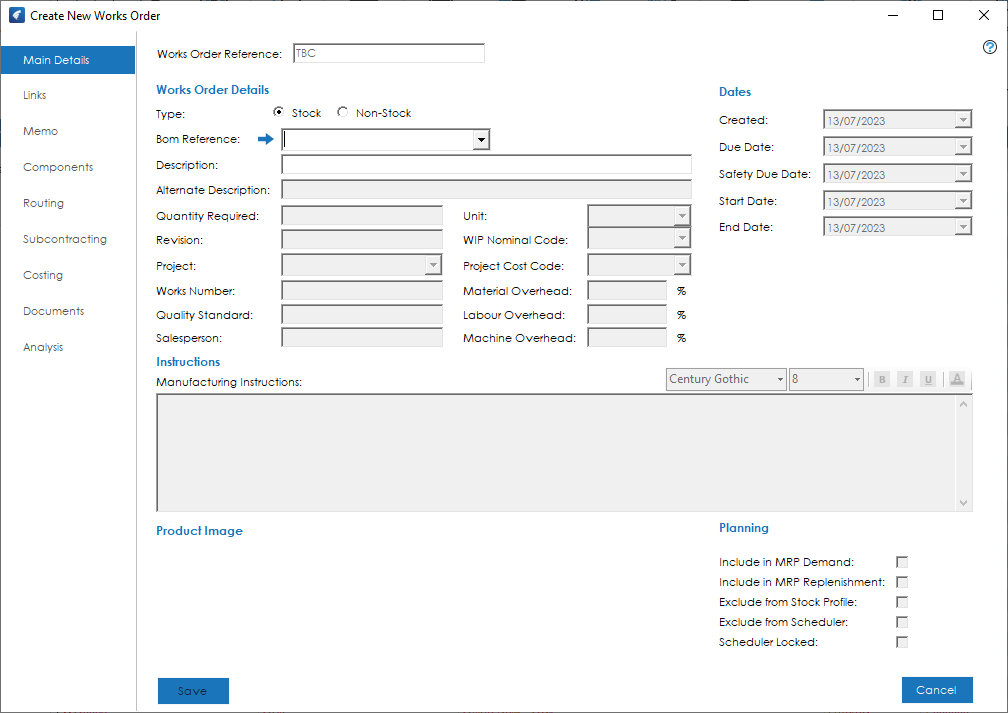
Task: Click the Description input field
Action: tap(486, 165)
